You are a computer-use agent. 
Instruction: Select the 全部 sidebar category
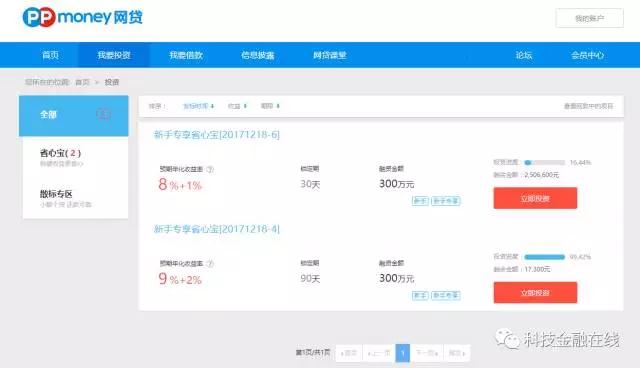click(73, 115)
